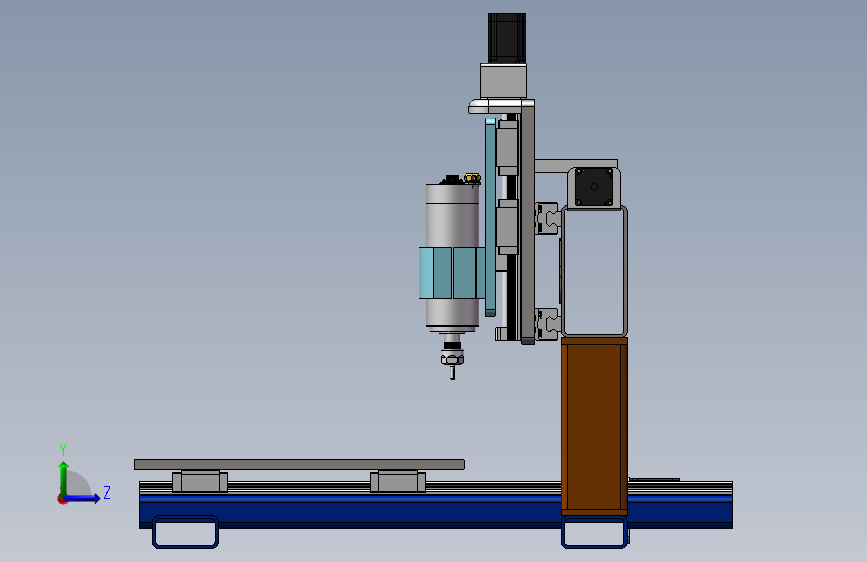
Task: Select the hollow rectangular gantry tube
Action: point(594,271)
